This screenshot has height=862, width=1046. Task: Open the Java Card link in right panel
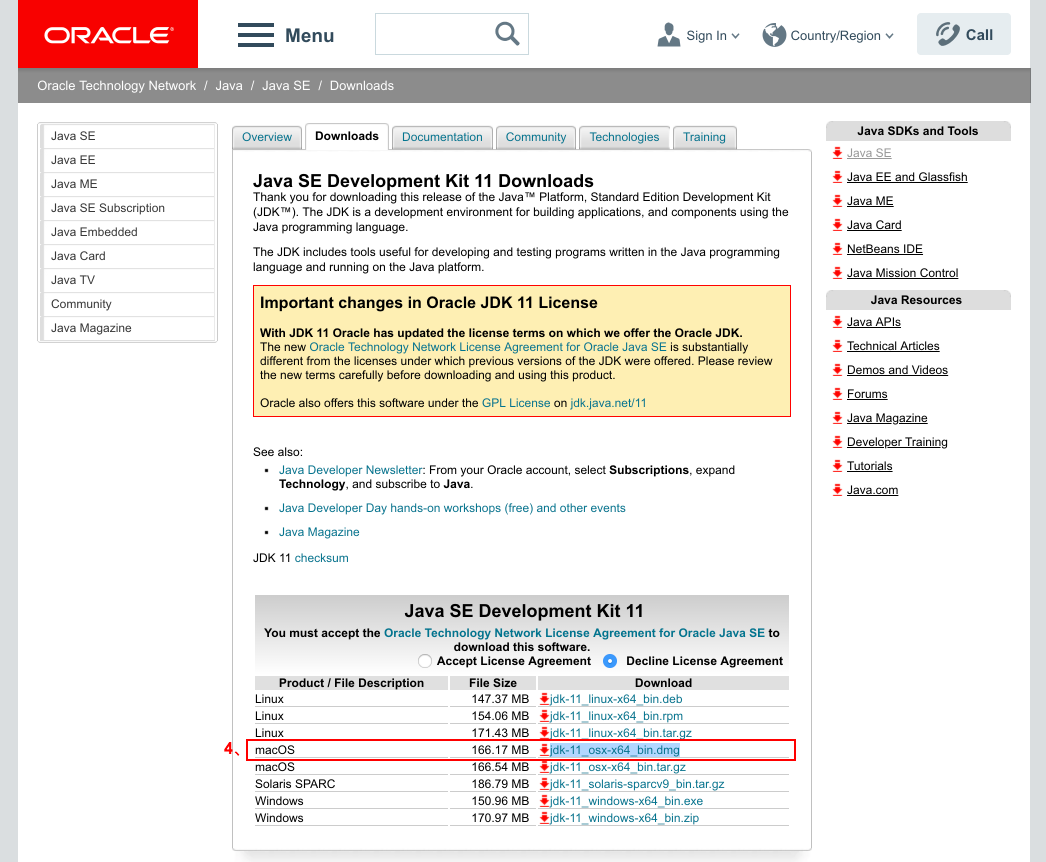(874, 225)
